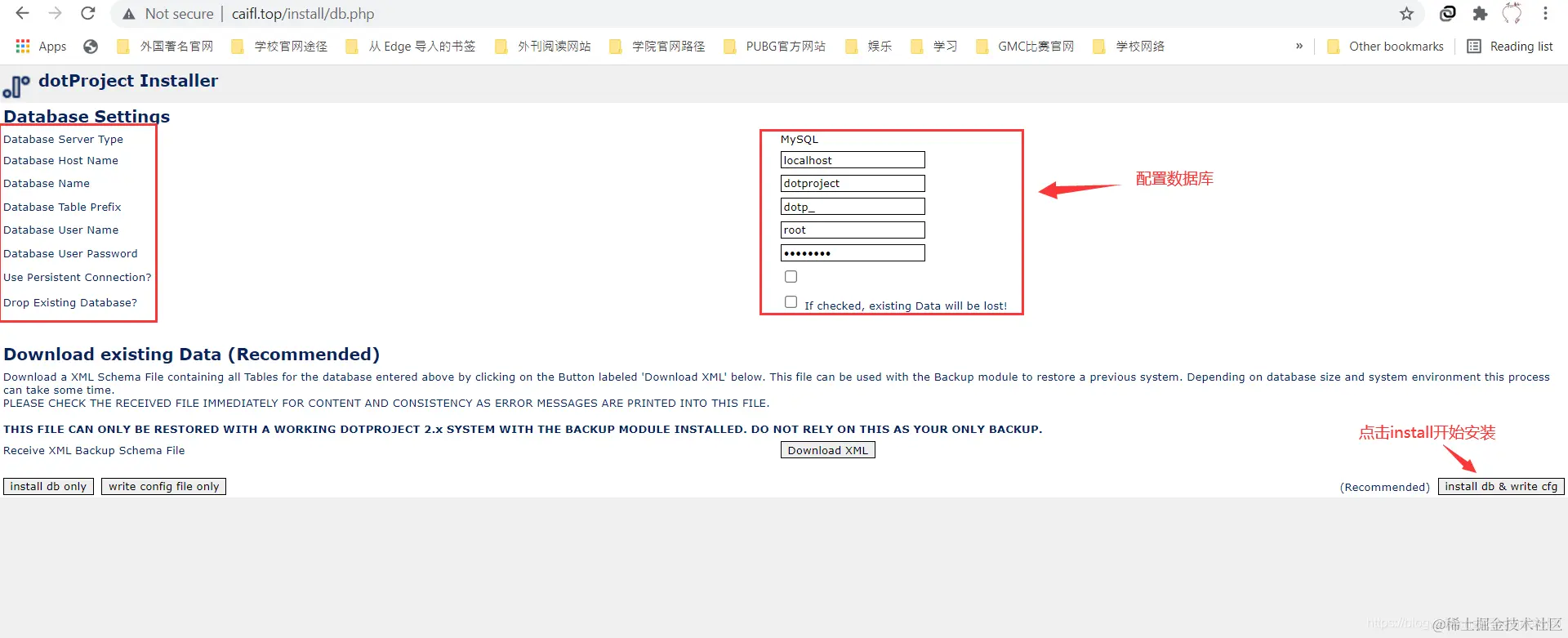Screen dimensions: 1568x638
Task: Open Other bookmarks folder
Action: coord(1385,47)
